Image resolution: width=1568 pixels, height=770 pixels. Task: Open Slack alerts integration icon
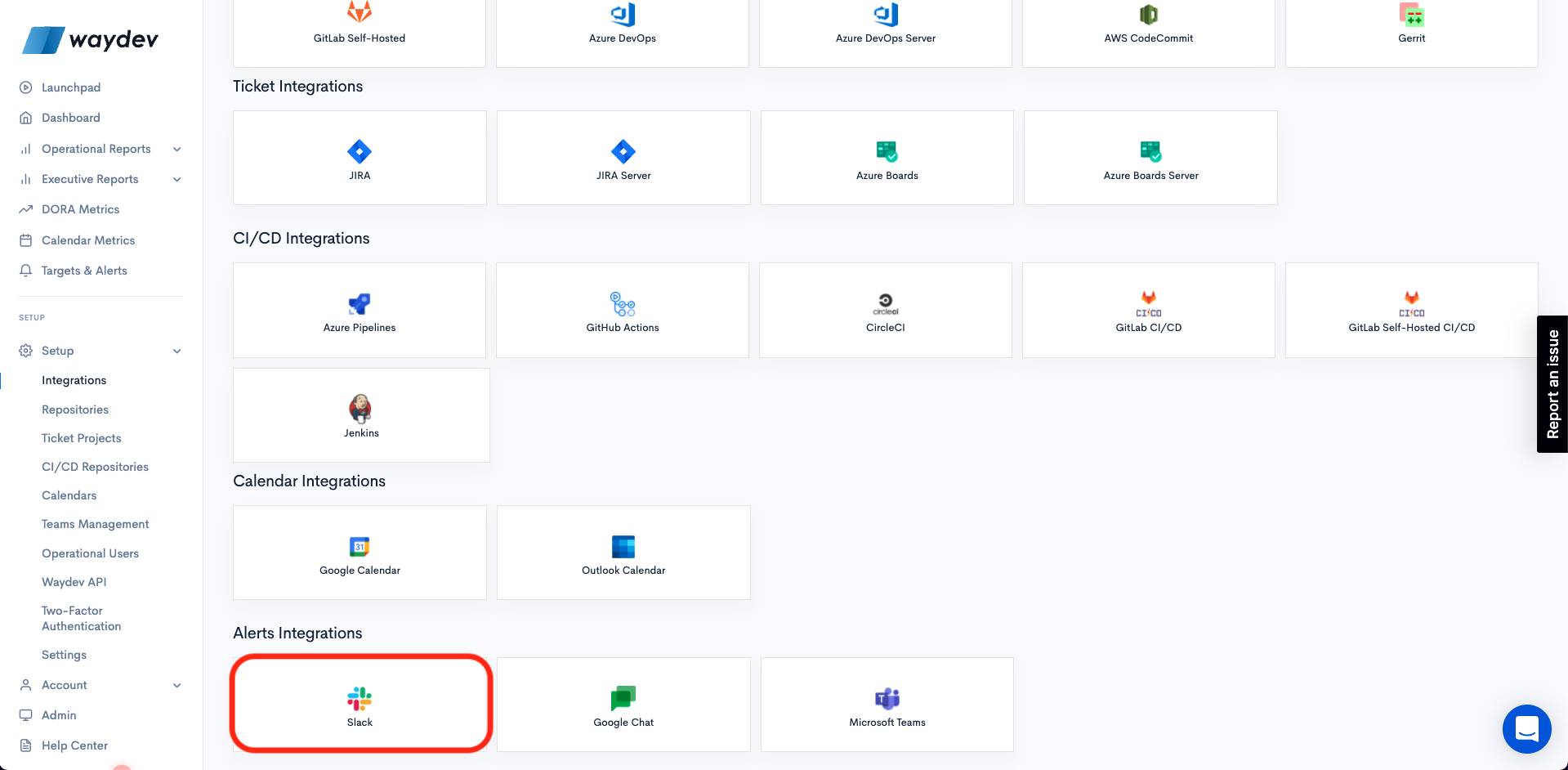point(360,698)
